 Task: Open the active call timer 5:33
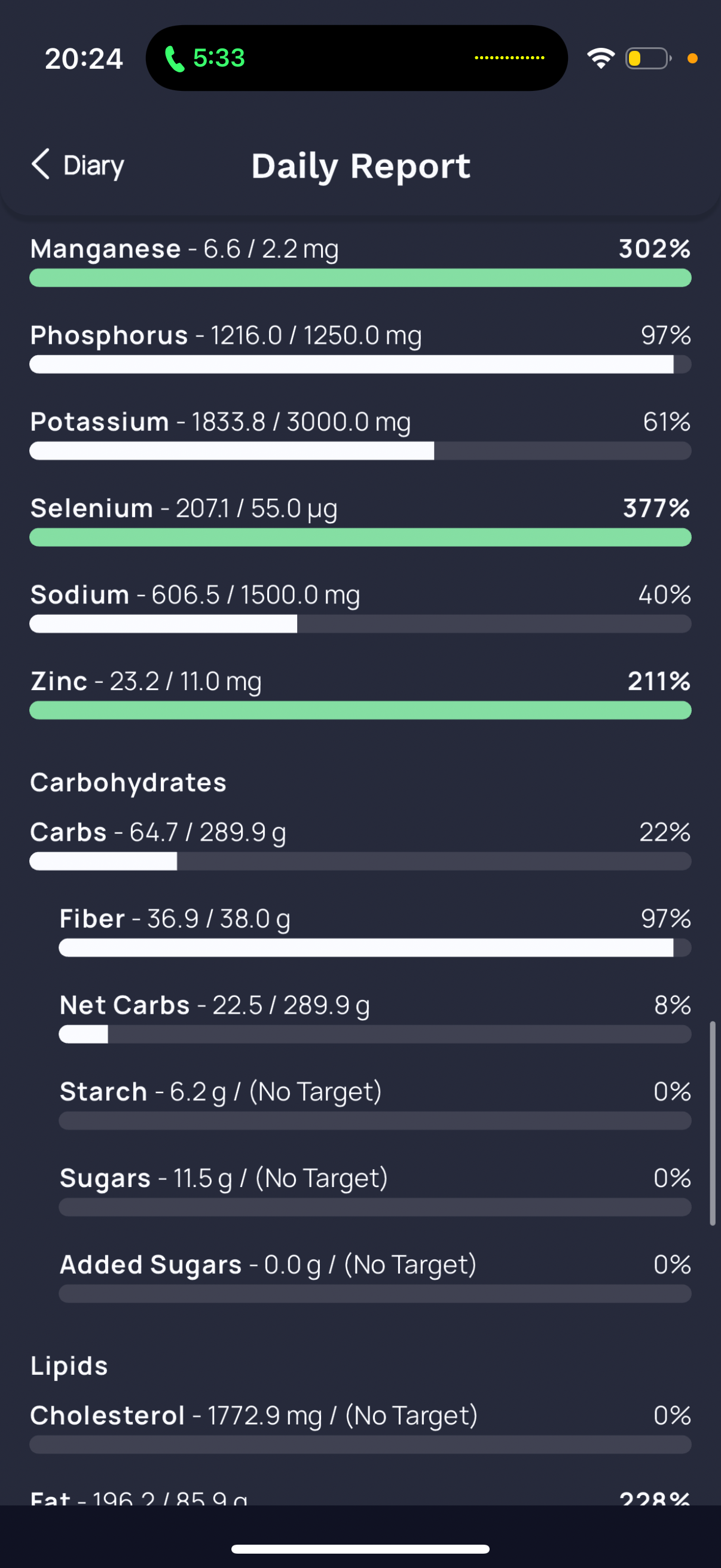[x=219, y=58]
